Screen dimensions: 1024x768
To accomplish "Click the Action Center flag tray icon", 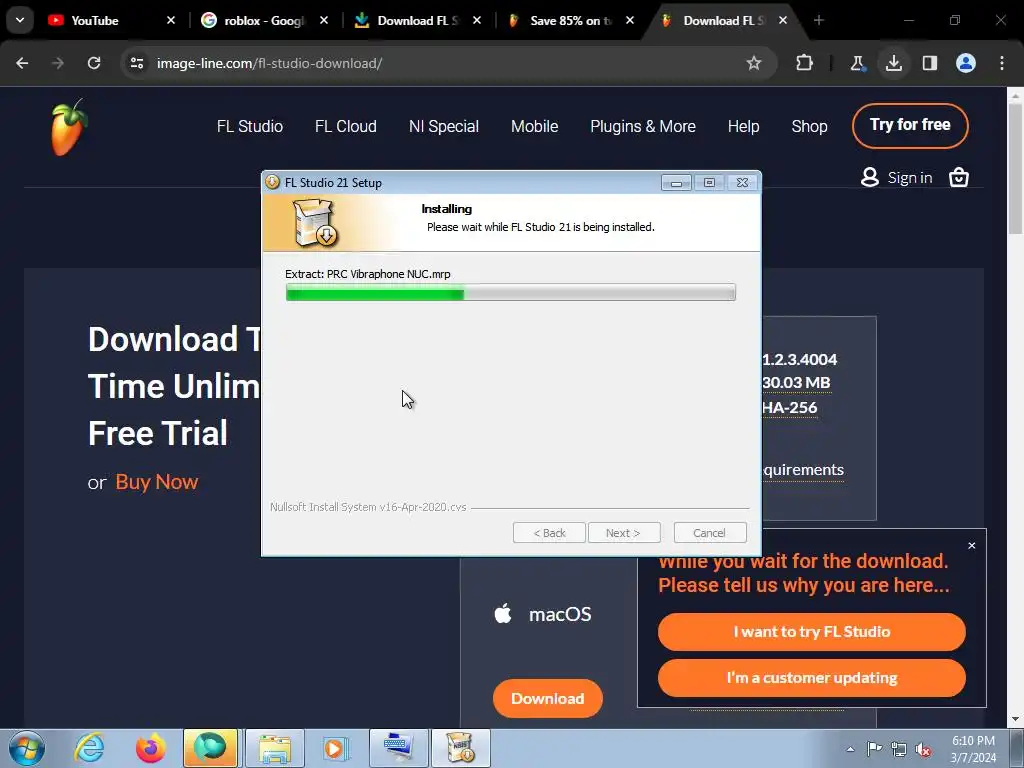I will click(874, 749).
